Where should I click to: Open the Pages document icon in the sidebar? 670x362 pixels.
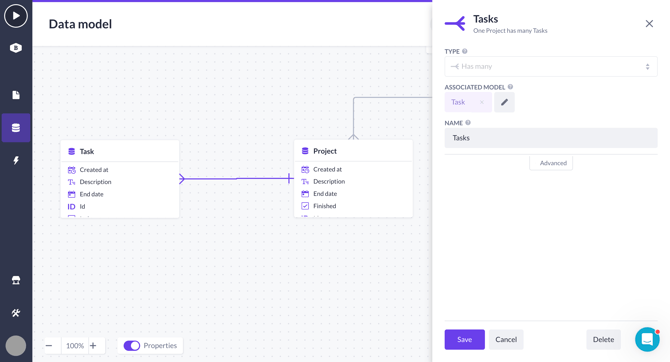click(x=16, y=95)
